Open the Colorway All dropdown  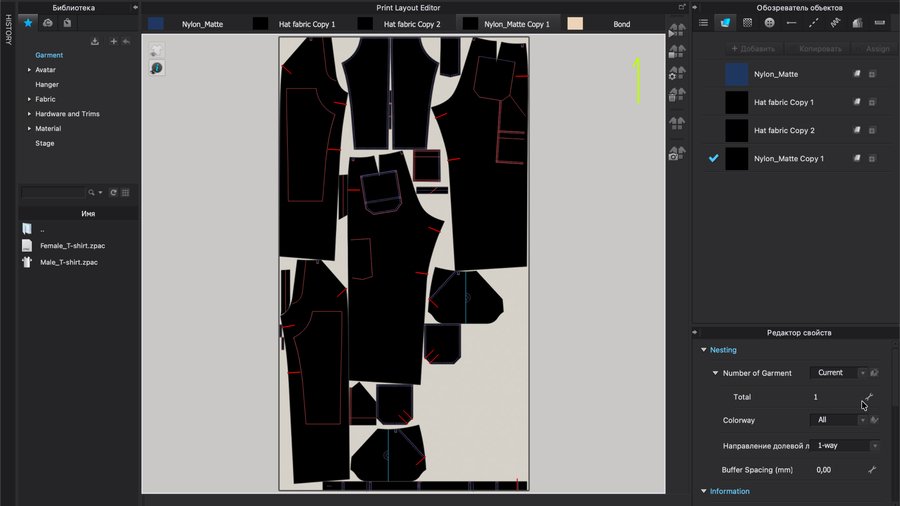coord(838,420)
